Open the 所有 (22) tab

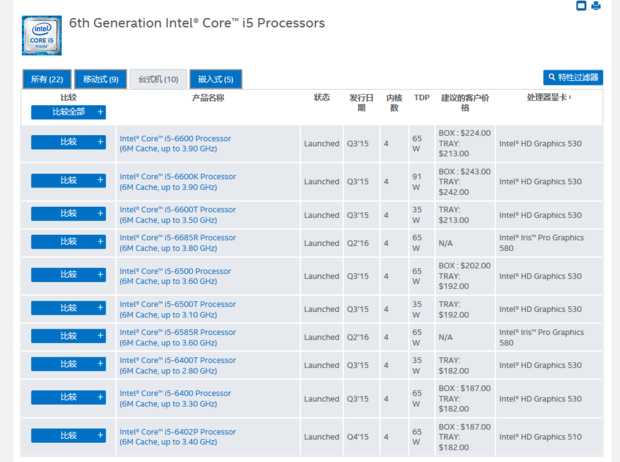(47, 79)
